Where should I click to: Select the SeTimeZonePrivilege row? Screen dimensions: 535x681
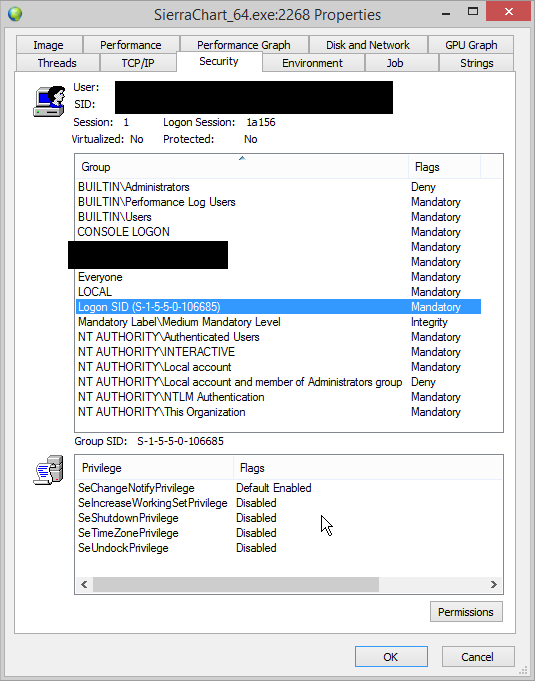coord(289,533)
